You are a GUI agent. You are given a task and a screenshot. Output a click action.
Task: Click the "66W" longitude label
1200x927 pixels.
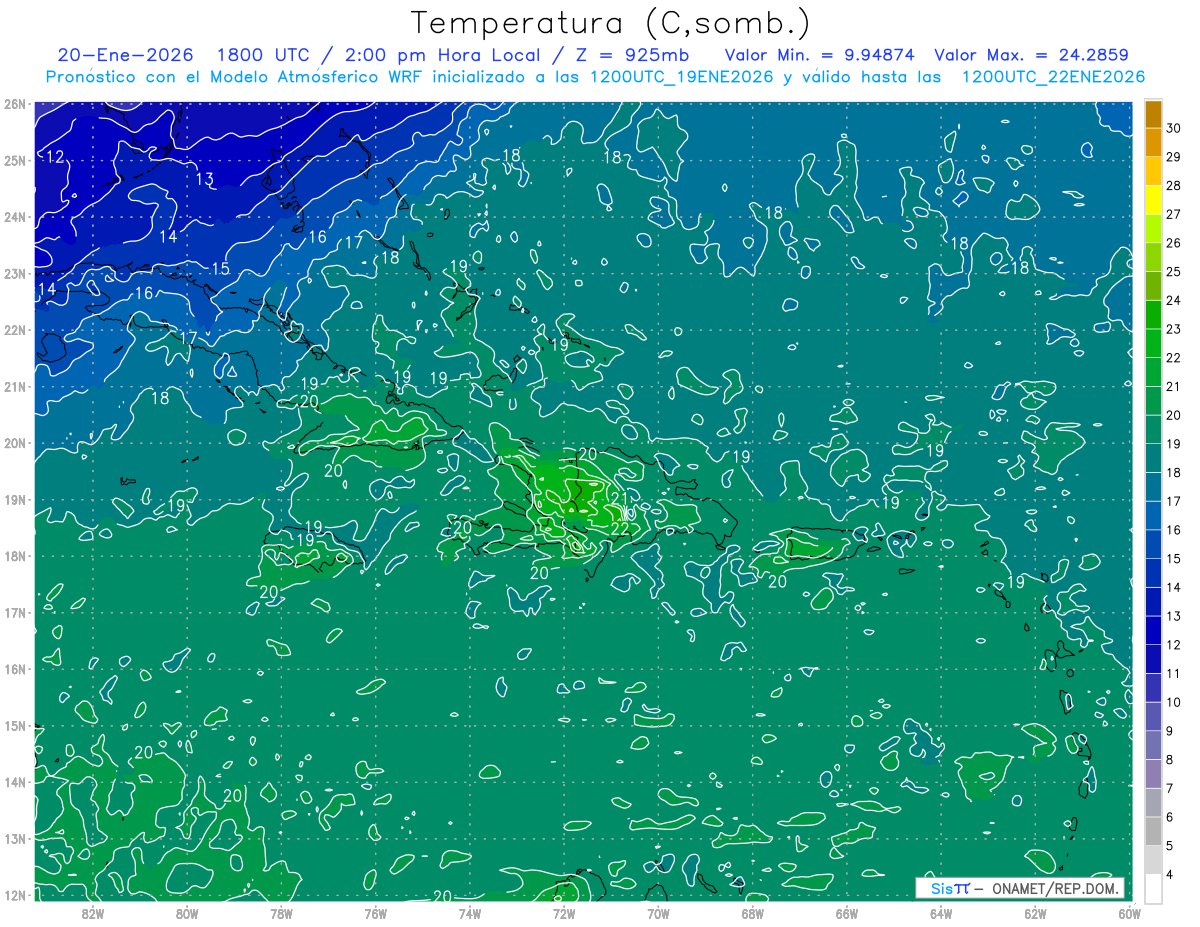pyautogui.click(x=846, y=914)
